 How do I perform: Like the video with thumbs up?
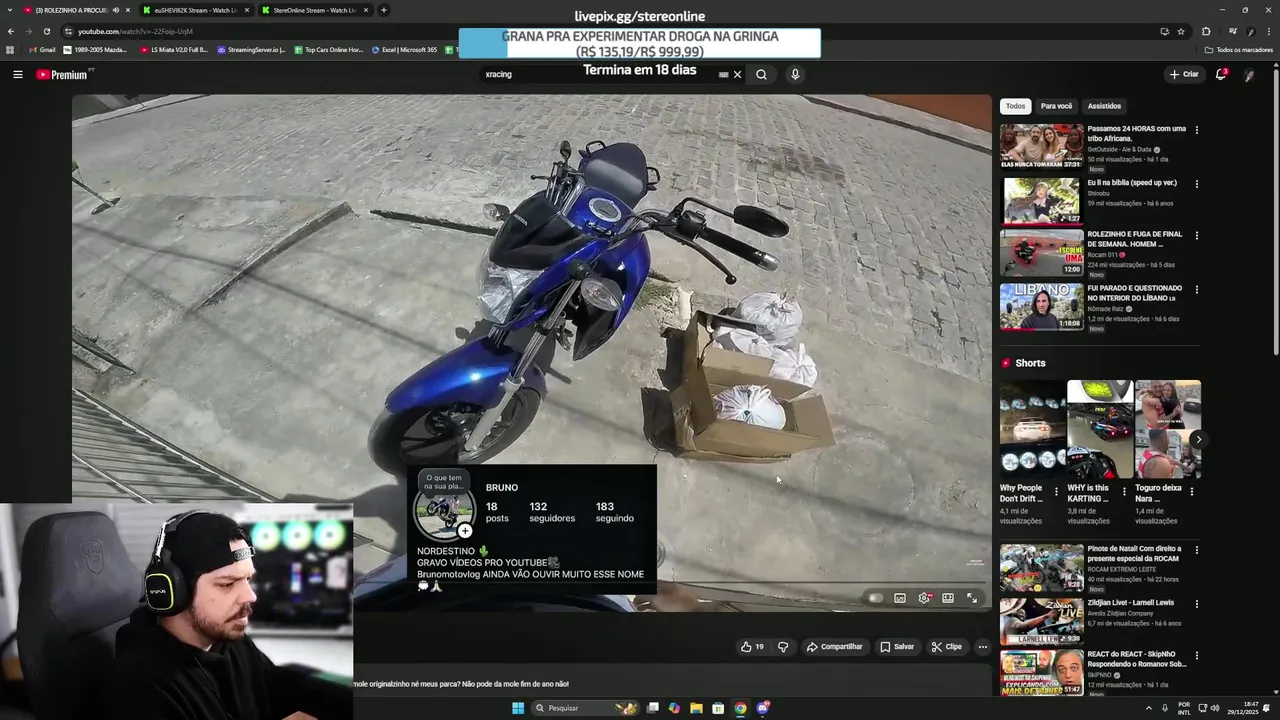752,647
